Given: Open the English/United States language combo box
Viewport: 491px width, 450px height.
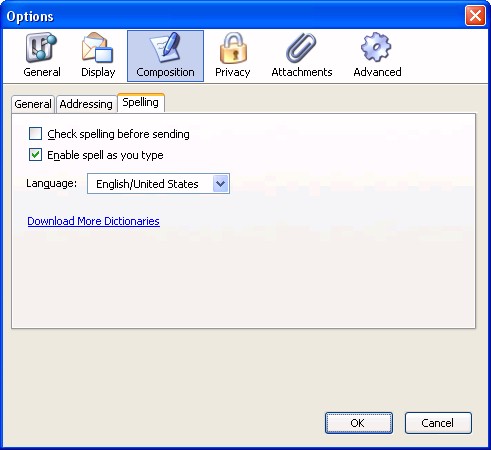Looking at the screenshot, I should [x=158, y=183].
